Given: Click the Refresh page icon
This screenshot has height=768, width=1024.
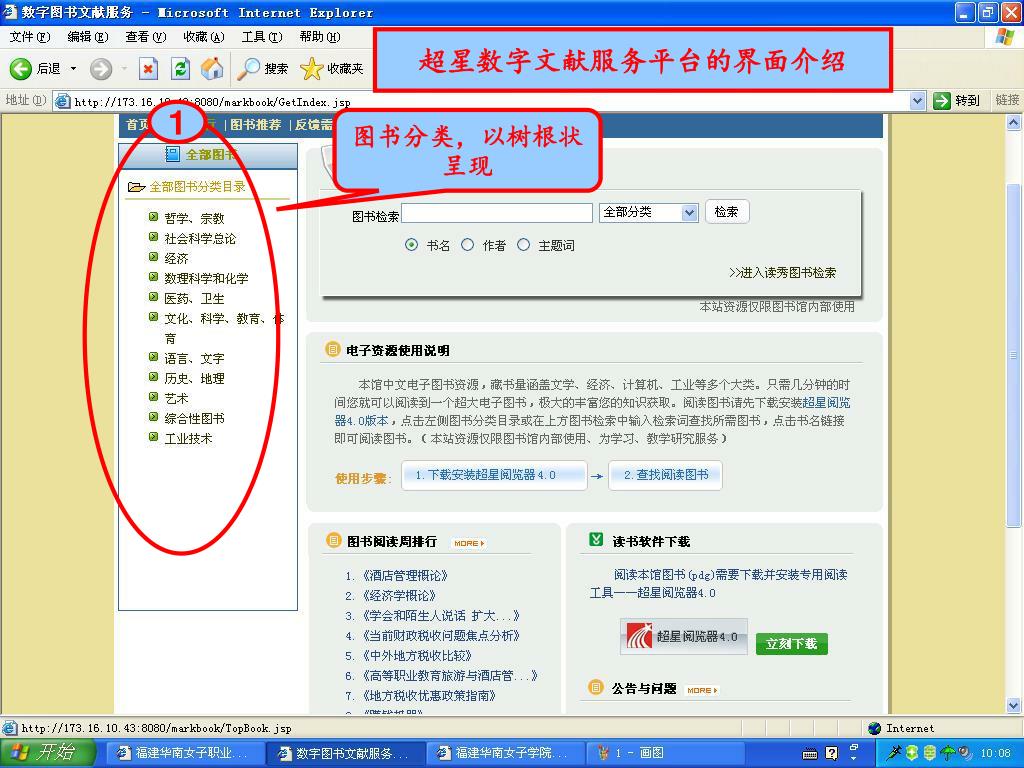Looking at the screenshot, I should click(x=180, y=69).
